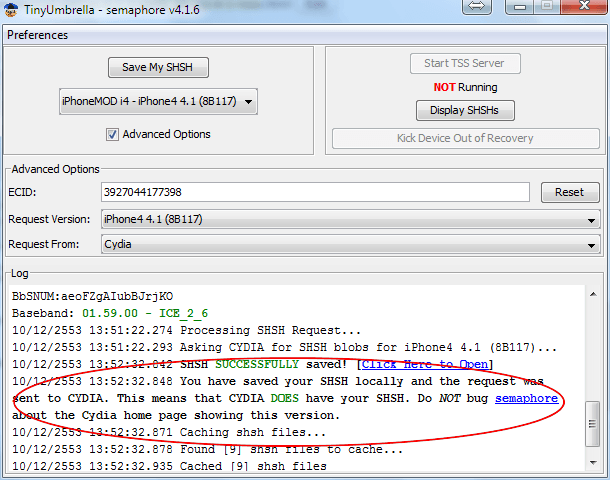Viewport: 610px width, 480px height.
Task: Open the semaphore link in the log
Action: (526, 398)
